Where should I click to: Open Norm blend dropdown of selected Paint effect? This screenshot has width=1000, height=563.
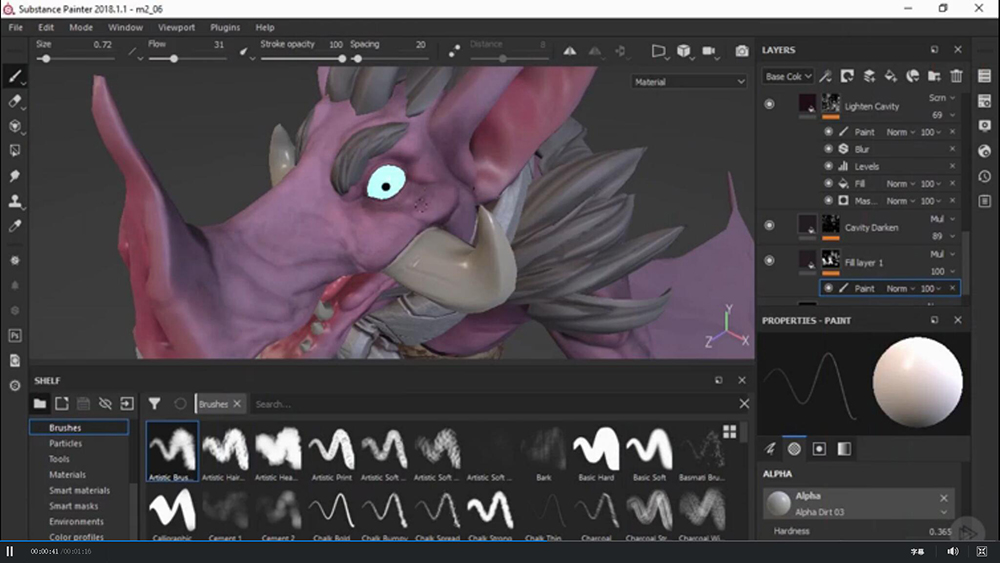pos(901,288)
